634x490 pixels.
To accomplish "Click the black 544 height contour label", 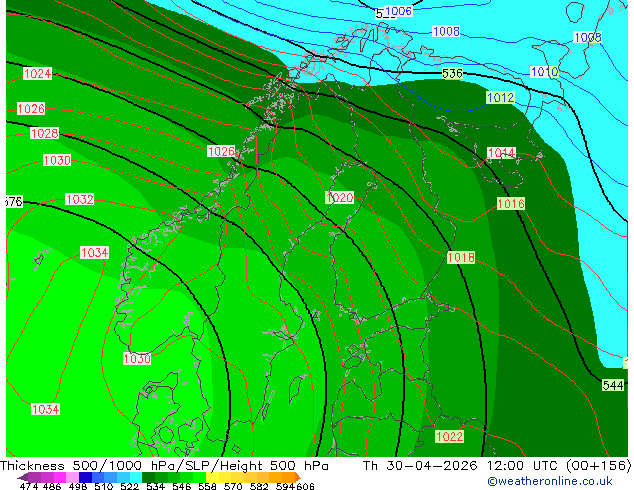I will pos(613,385).
